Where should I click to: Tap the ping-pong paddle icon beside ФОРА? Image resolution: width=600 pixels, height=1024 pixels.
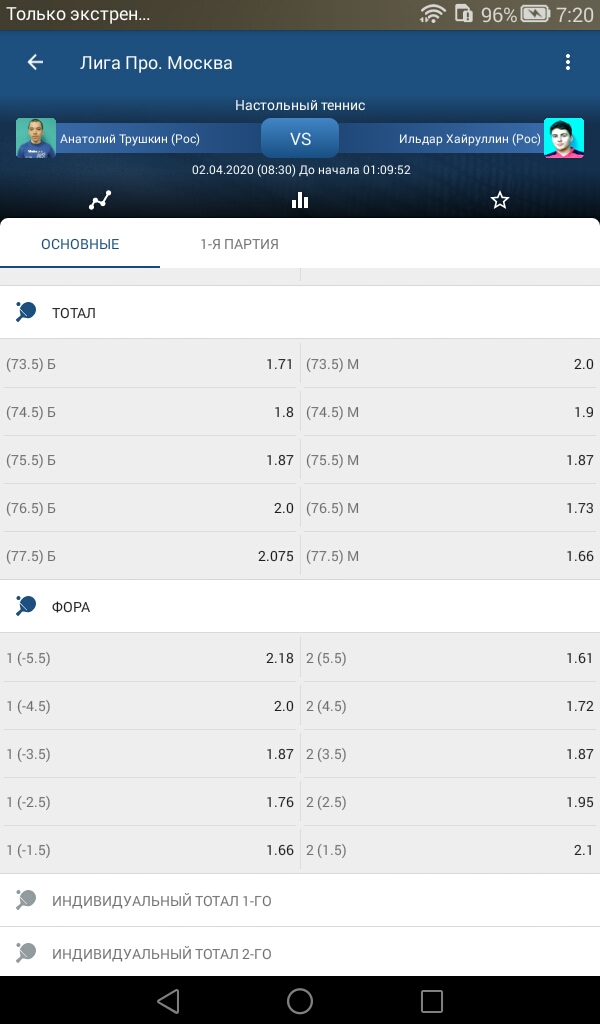[26, 605]
